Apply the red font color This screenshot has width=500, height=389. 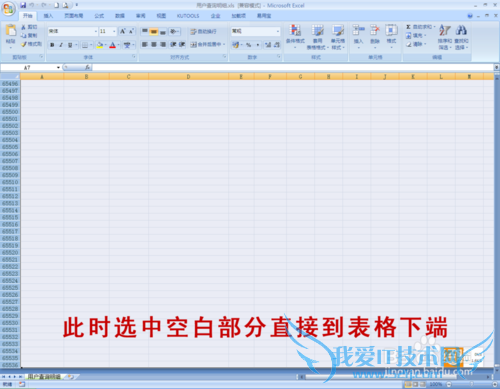pyautogui.click(x=113, y=45)
